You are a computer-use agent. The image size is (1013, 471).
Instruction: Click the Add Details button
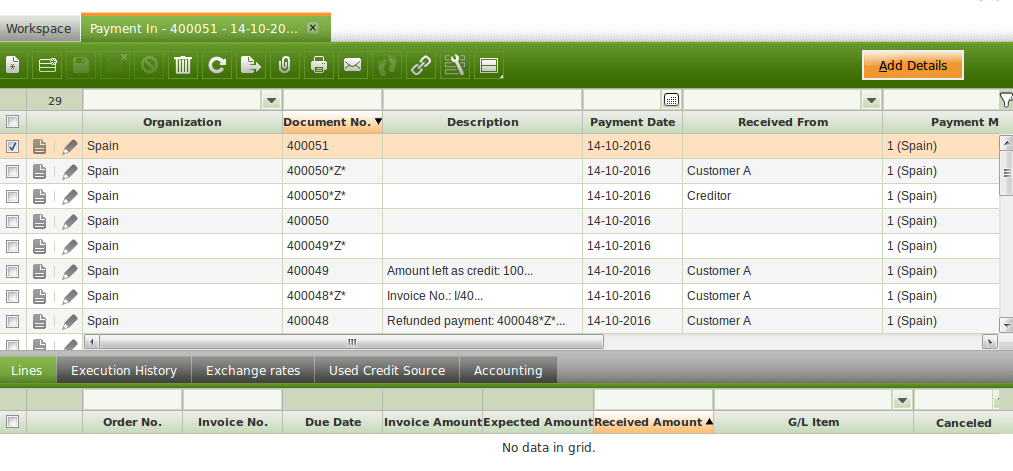pos(912,66)
